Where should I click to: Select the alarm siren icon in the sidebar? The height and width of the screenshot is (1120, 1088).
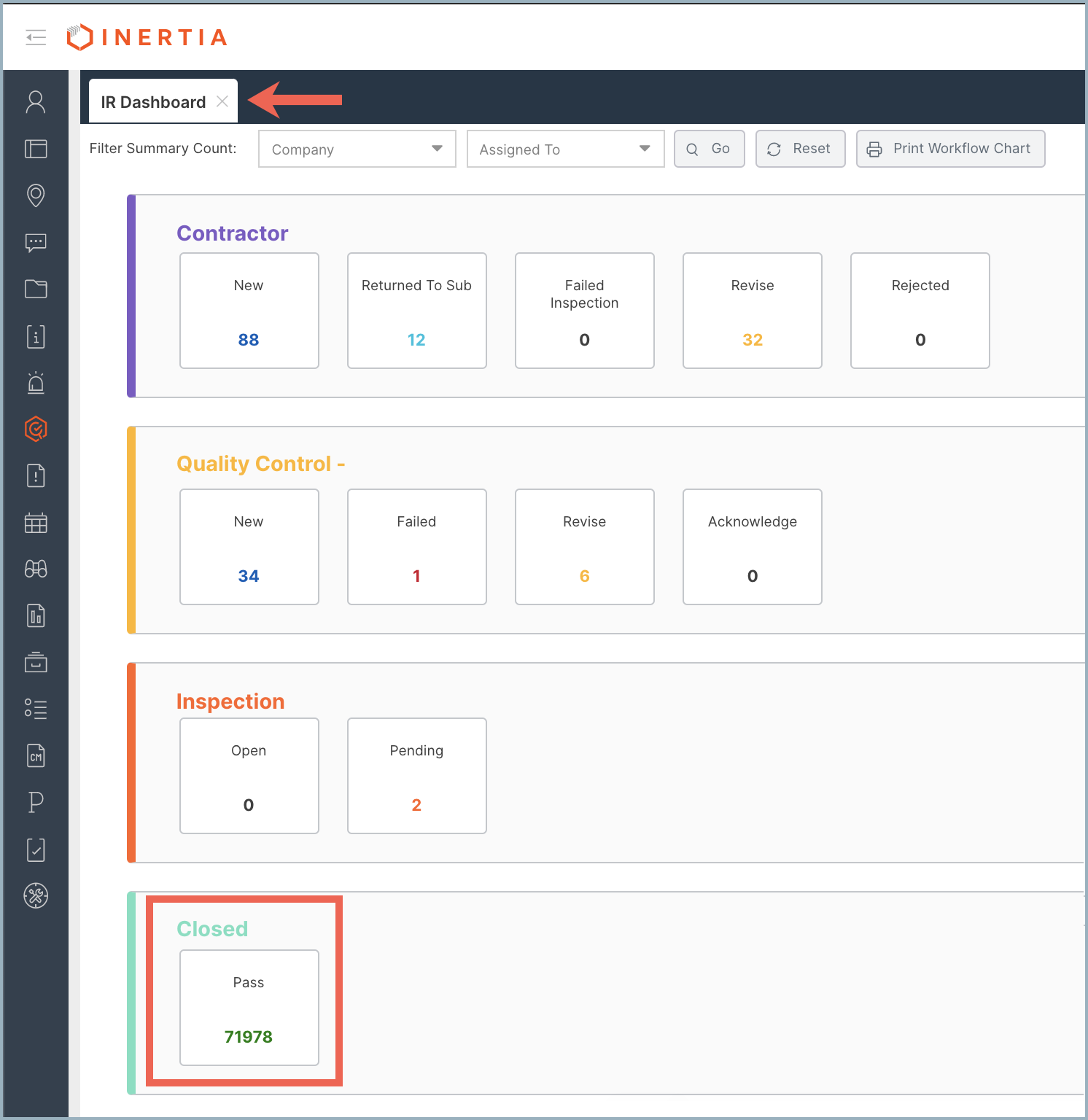pos(36,383)
